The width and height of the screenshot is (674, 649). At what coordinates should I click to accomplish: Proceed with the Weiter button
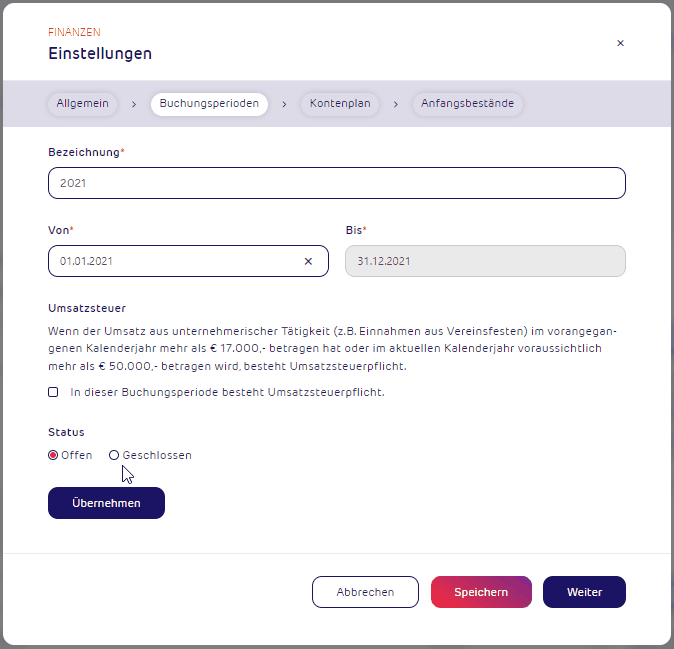584,592
